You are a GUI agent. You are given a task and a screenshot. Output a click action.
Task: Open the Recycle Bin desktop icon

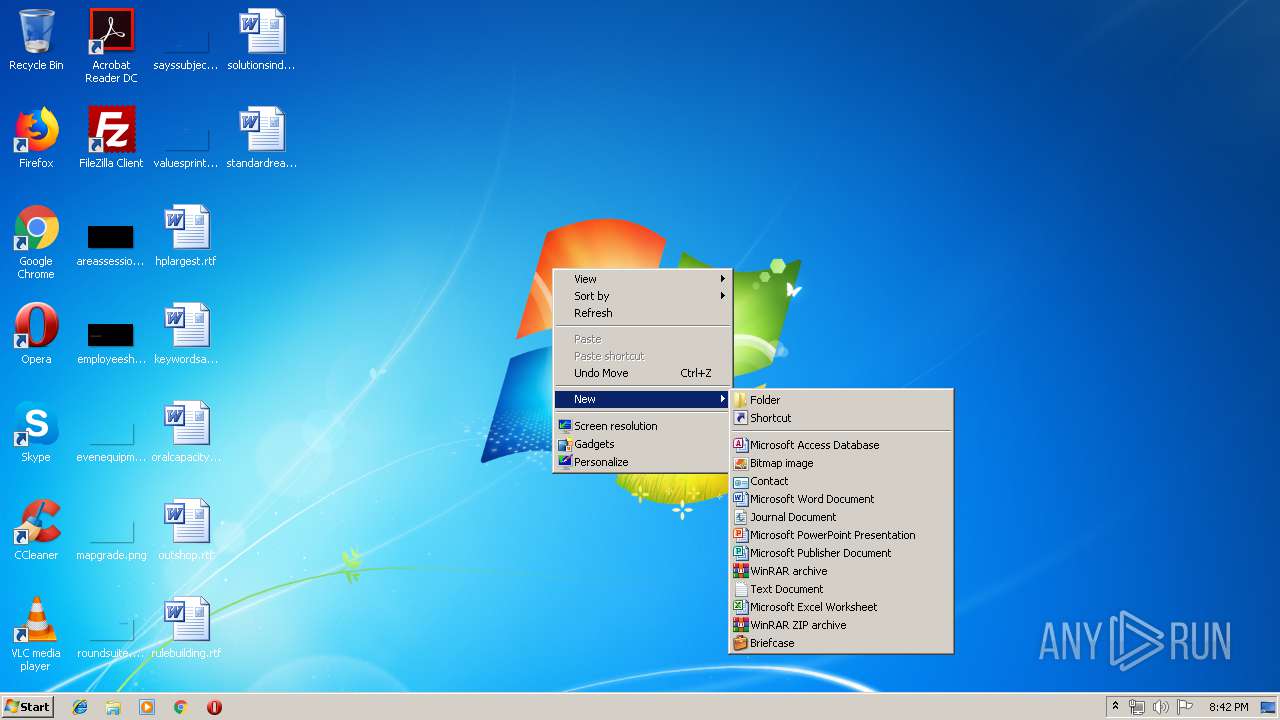pyautogui.click(x=36, y=41)
